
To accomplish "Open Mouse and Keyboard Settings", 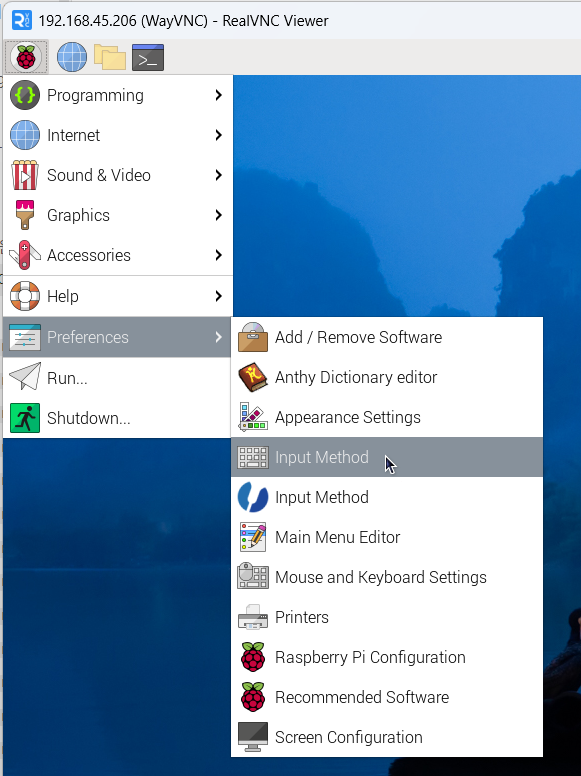I will coord(387,577).
